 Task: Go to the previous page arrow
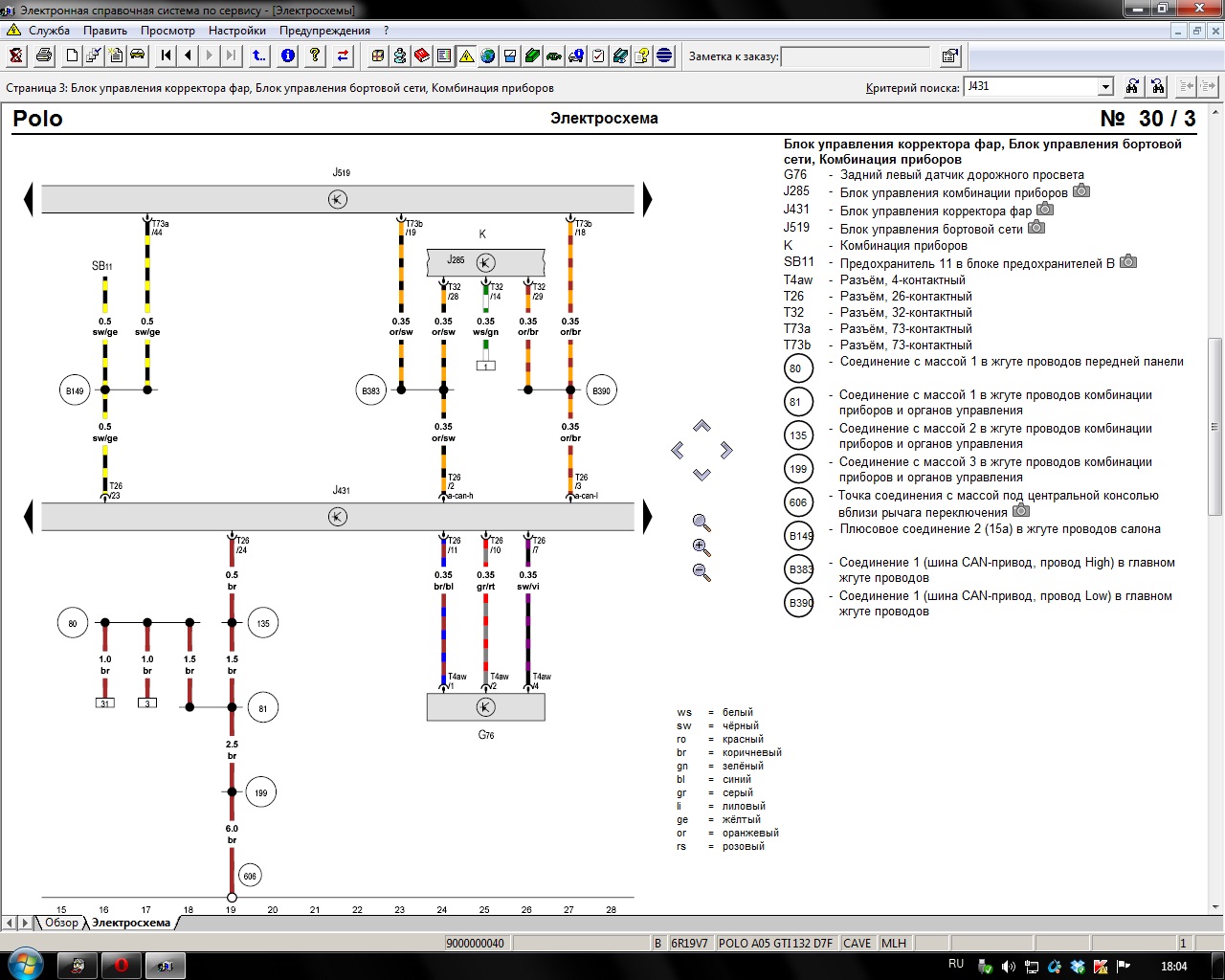click(189, 56)
